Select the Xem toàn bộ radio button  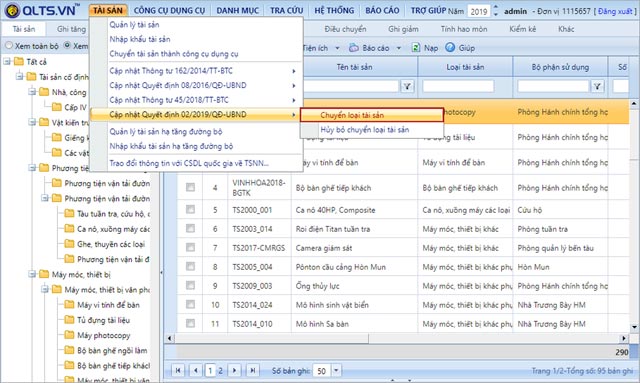(9, 45)
